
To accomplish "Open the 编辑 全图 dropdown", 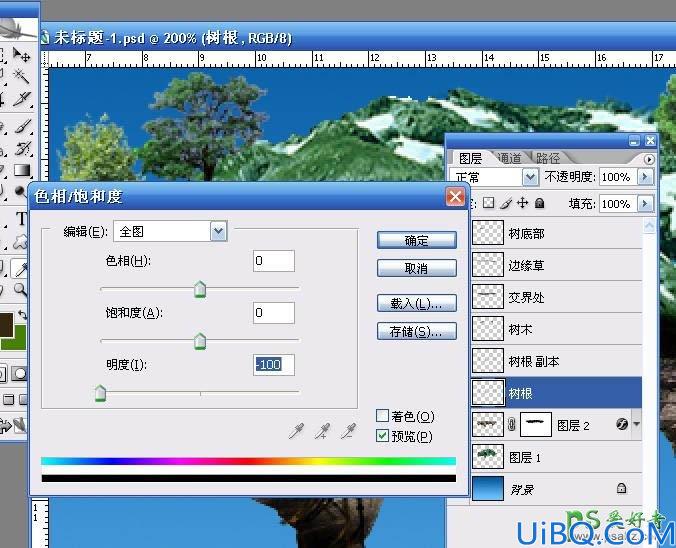I will [x=219, y=232].
